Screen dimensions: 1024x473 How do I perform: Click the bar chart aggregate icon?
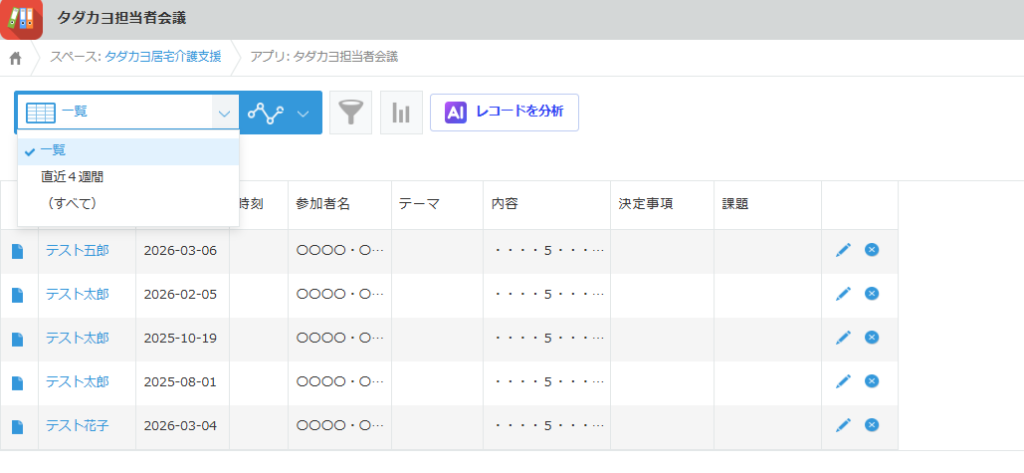(401, 113)
